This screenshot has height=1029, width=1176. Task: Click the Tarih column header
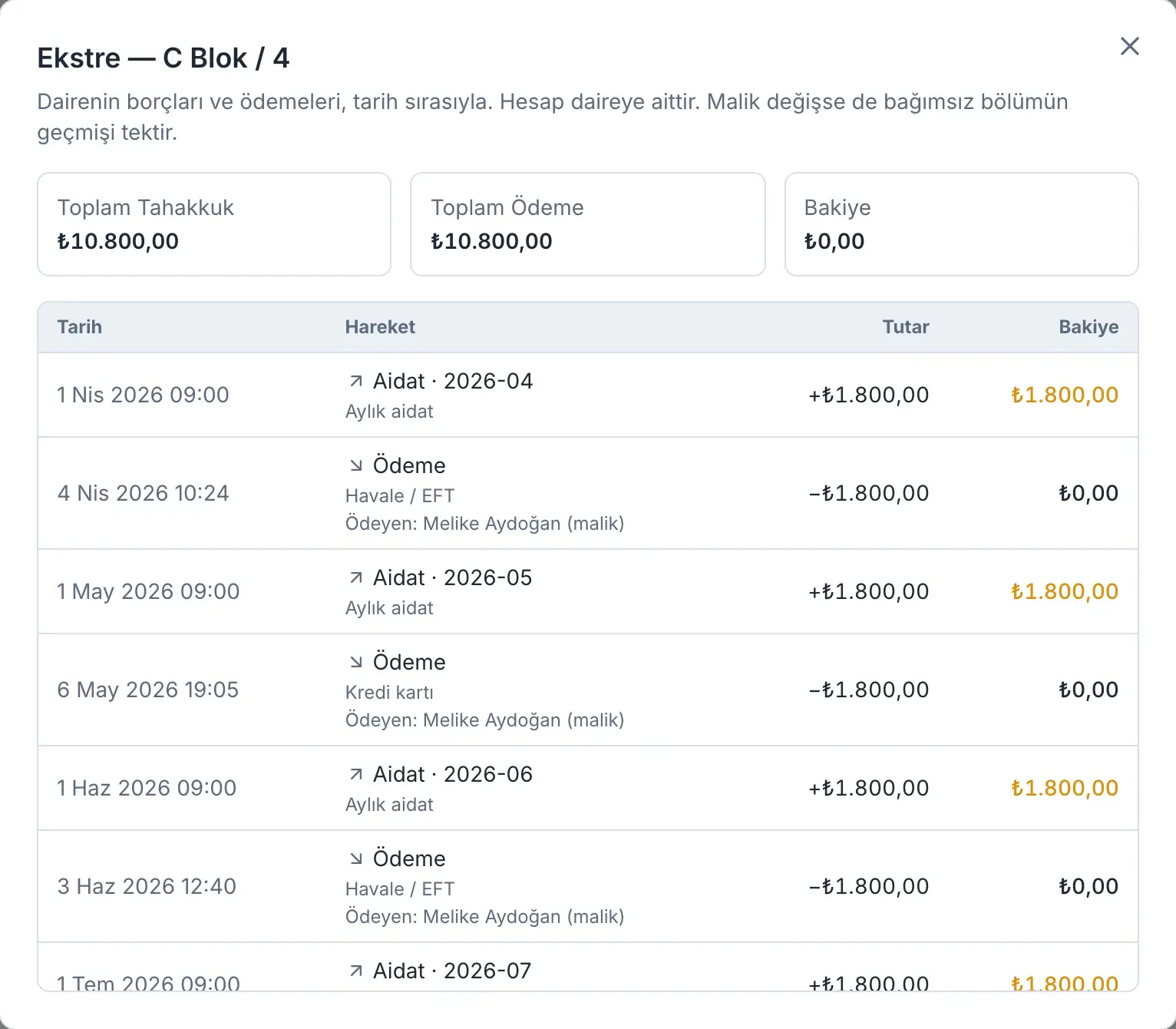pos(80,327)
